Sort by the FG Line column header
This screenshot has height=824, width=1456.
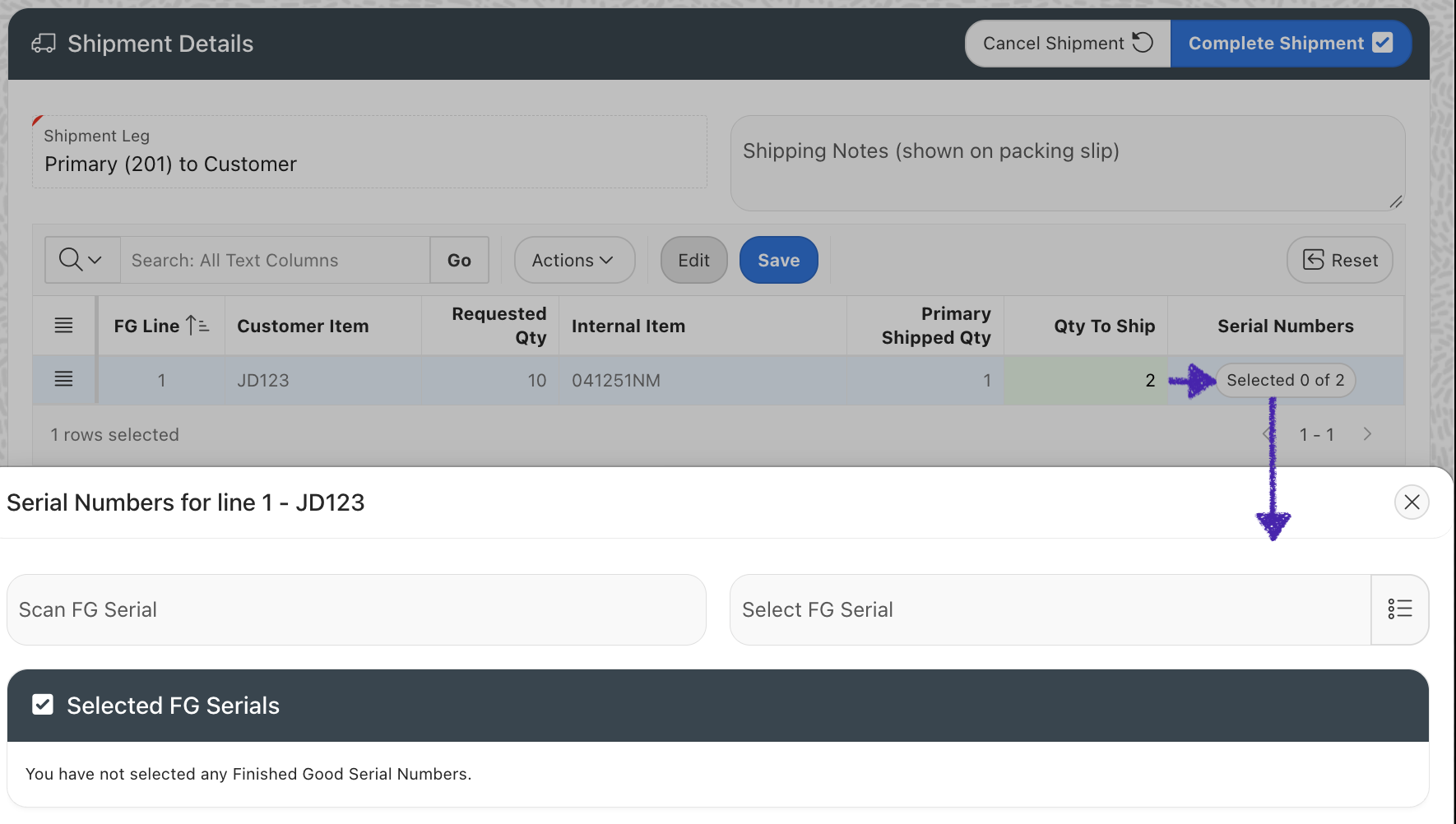coord(161,326)
